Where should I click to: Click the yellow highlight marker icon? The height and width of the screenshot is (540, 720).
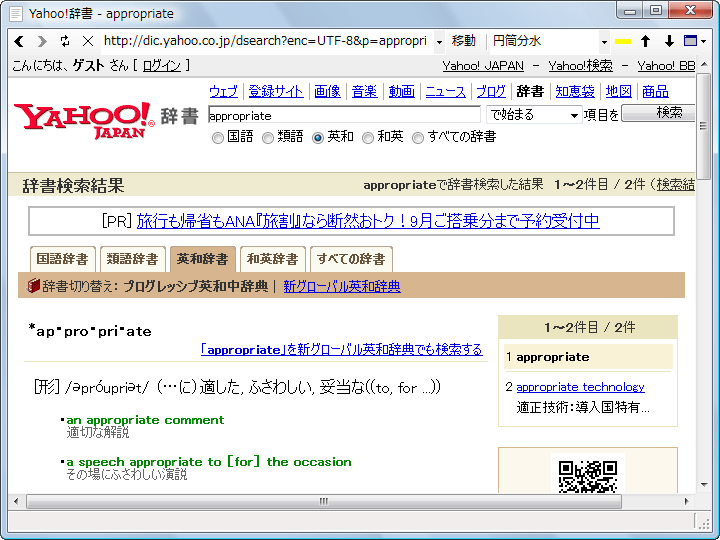[623, 41]
